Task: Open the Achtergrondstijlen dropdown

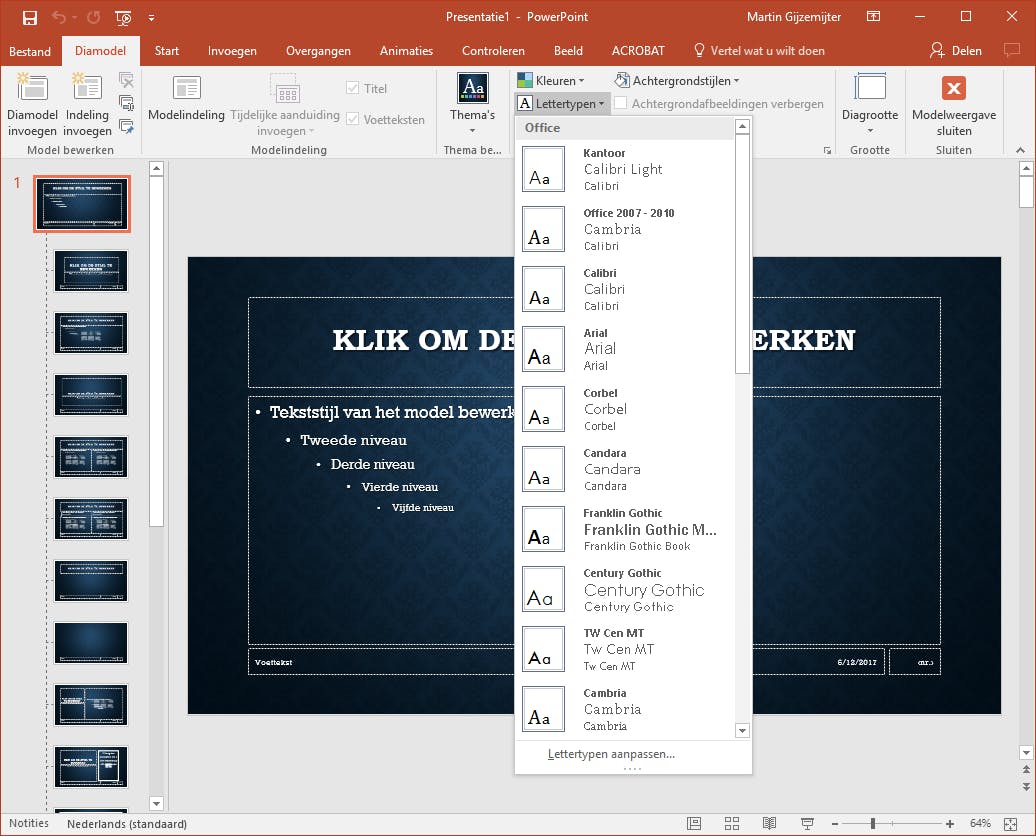Action: point(677,81)
